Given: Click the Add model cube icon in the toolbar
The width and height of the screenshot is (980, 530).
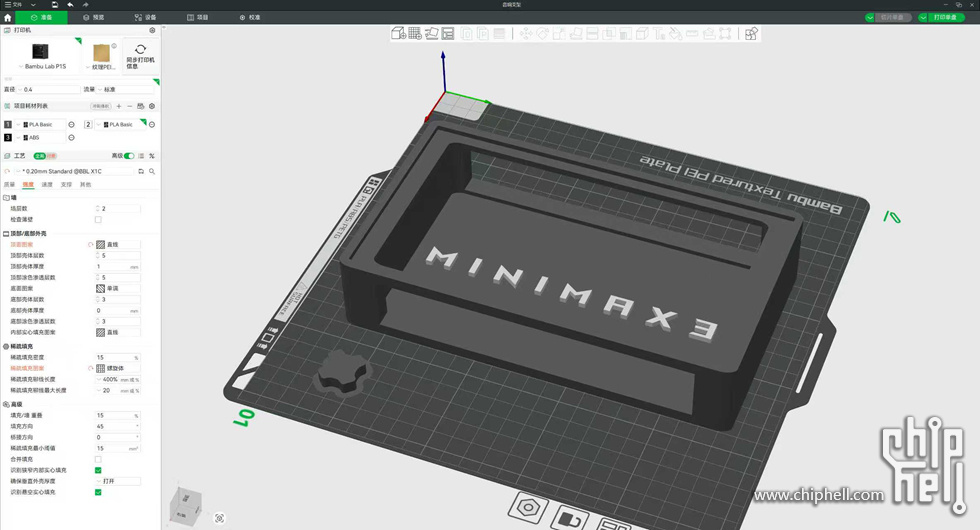Looking at the screenshot, I should [x=398, y=33].
